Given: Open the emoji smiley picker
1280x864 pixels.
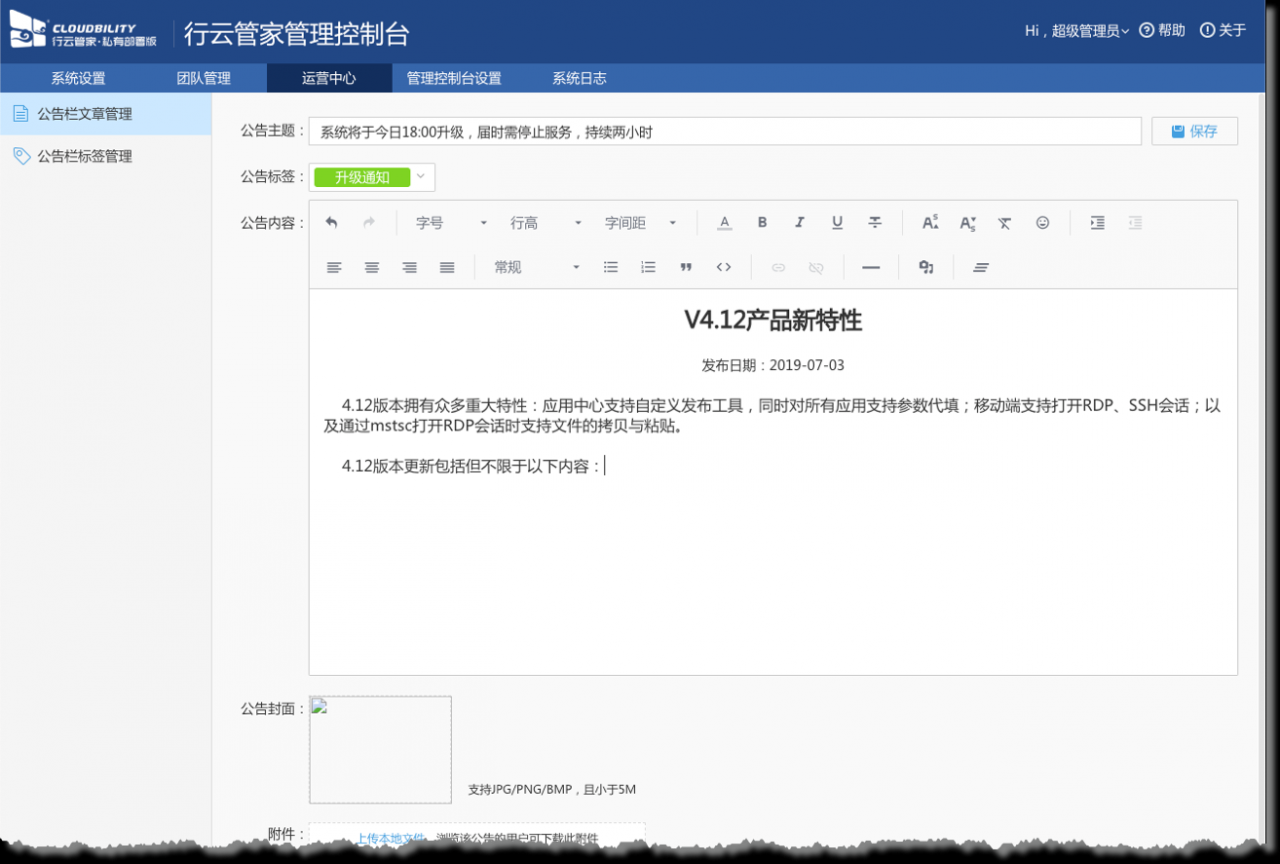Looking at the screenshot, I should [1042, 223].
